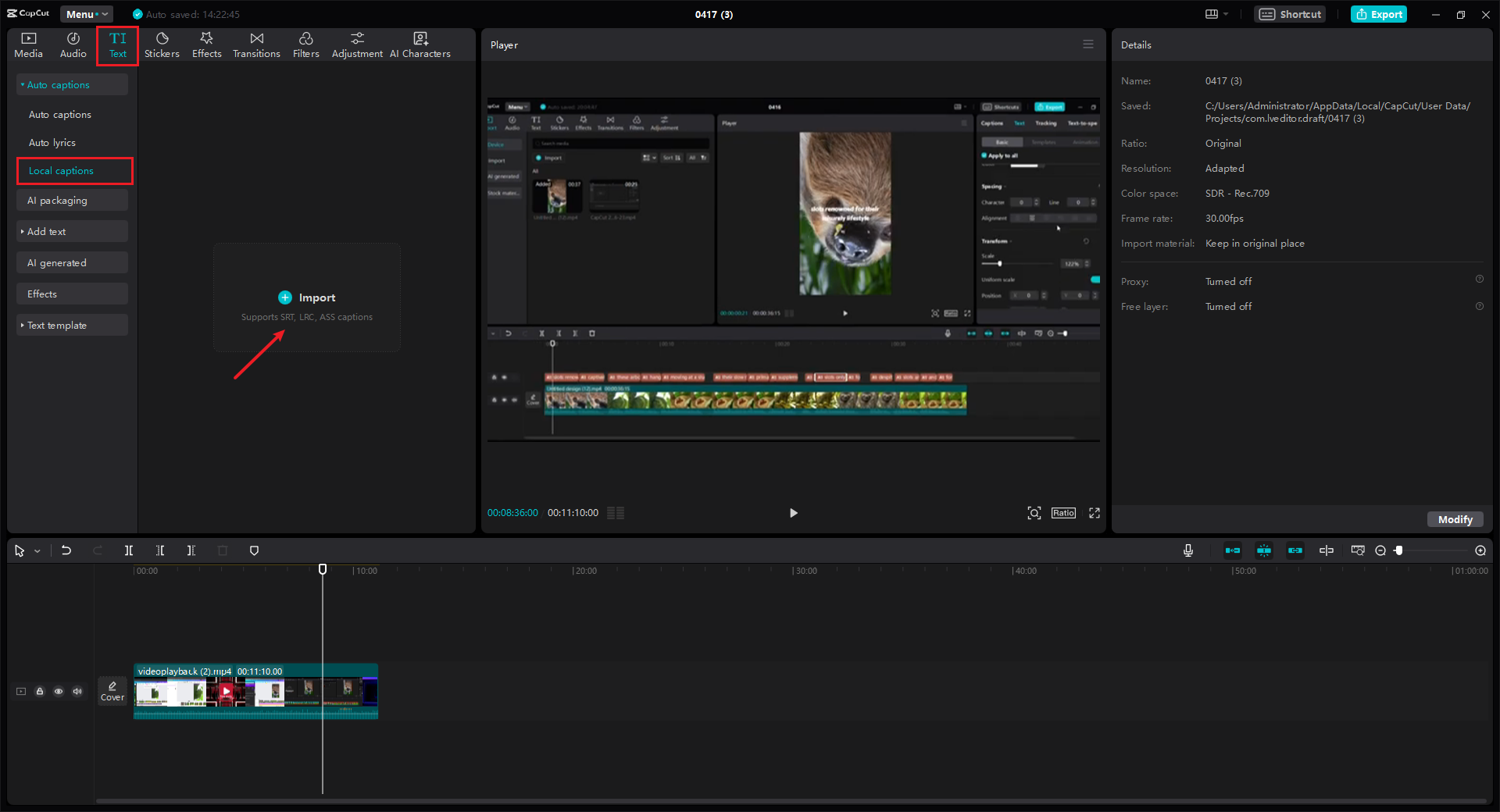This screenshot has width=1500, height=812.
Task: Open the Menu dropdown
Action: [86, 14]
